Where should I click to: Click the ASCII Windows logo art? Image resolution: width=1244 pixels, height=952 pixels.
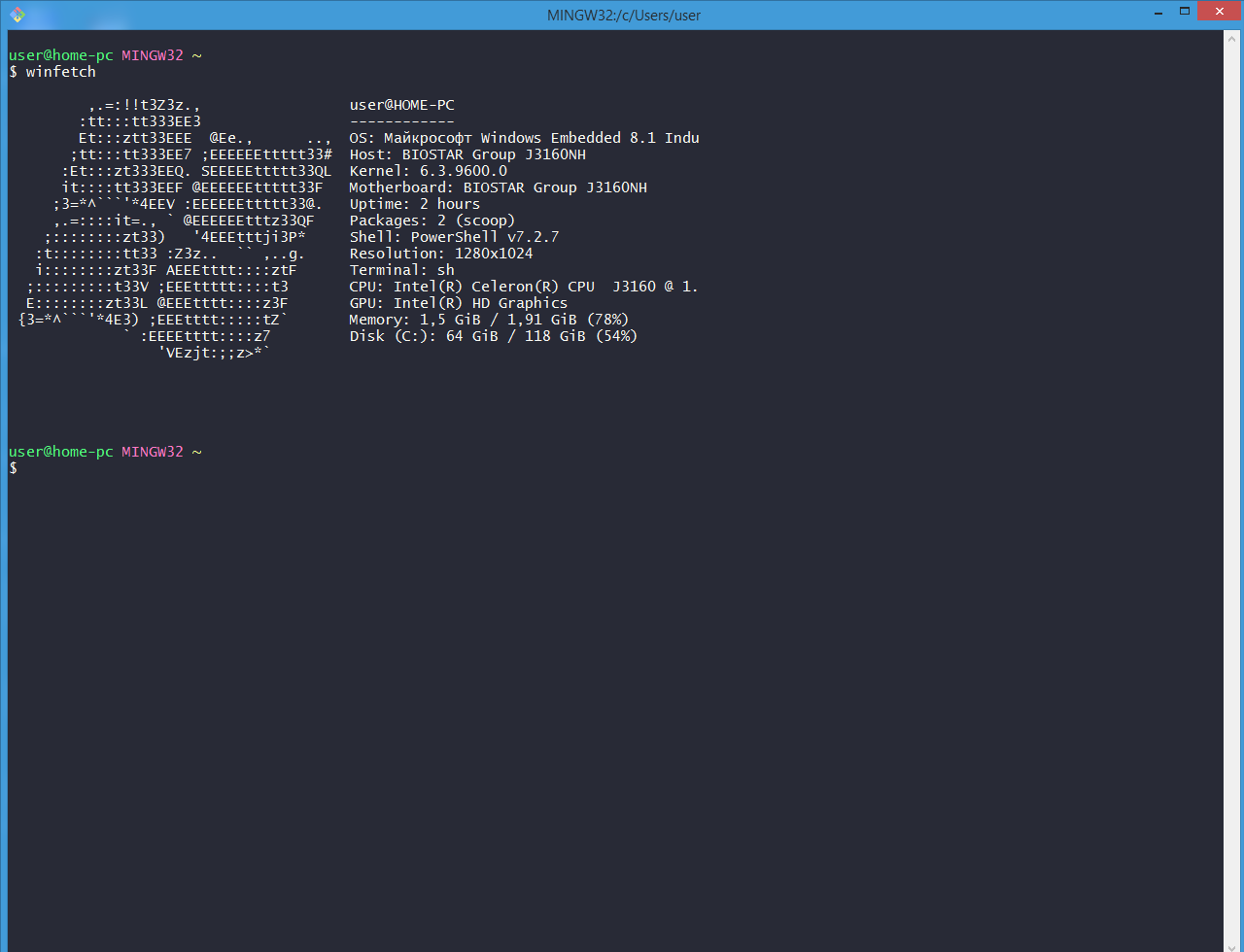176,229
